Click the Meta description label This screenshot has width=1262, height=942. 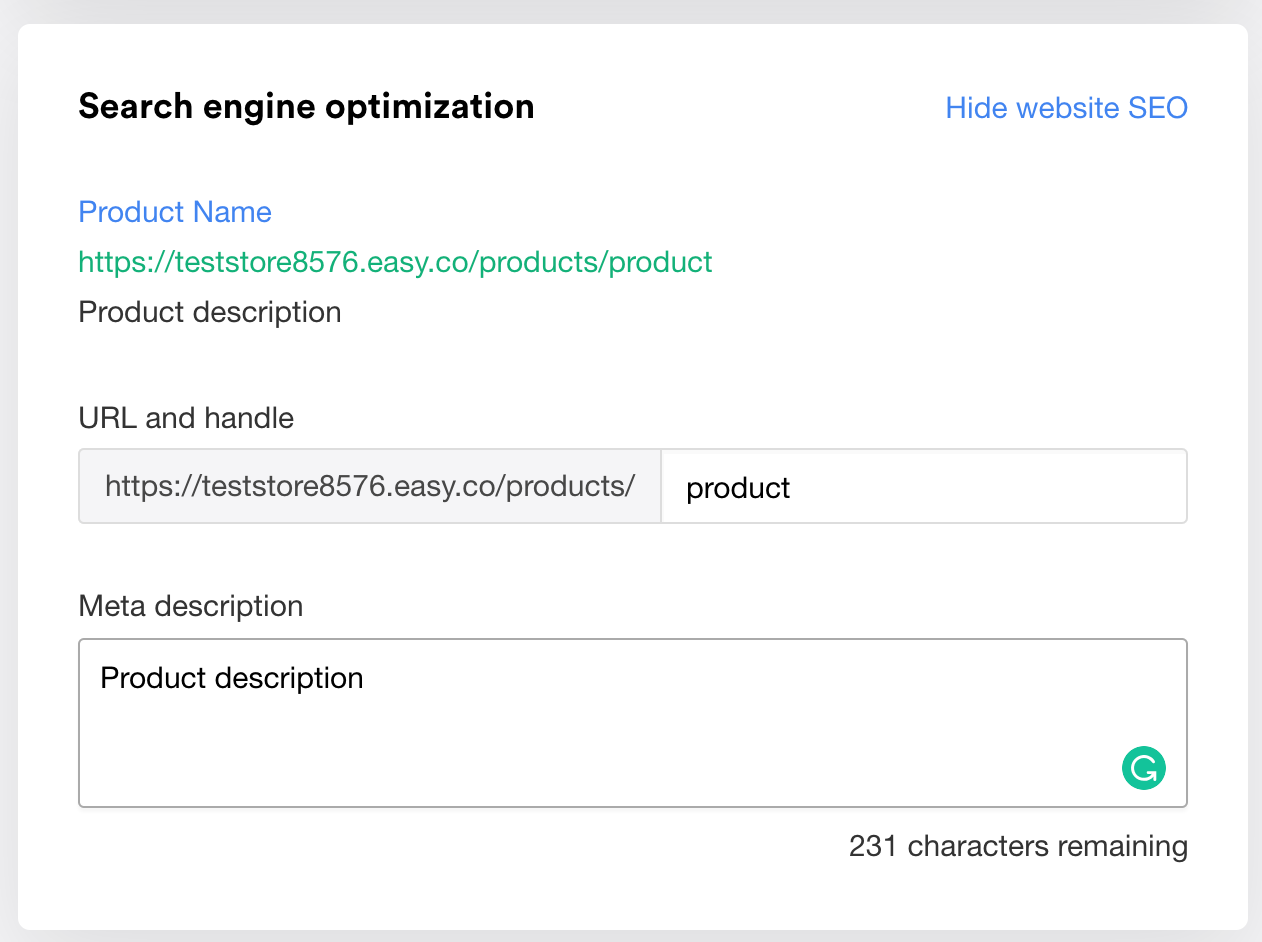coord(191,606)
